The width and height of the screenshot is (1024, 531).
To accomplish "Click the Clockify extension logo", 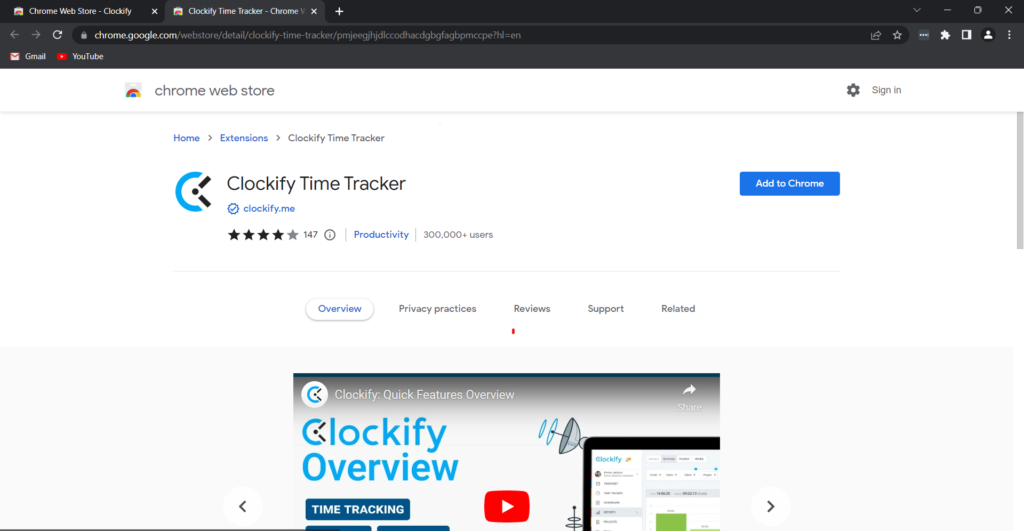I will [x=194, y=191].
